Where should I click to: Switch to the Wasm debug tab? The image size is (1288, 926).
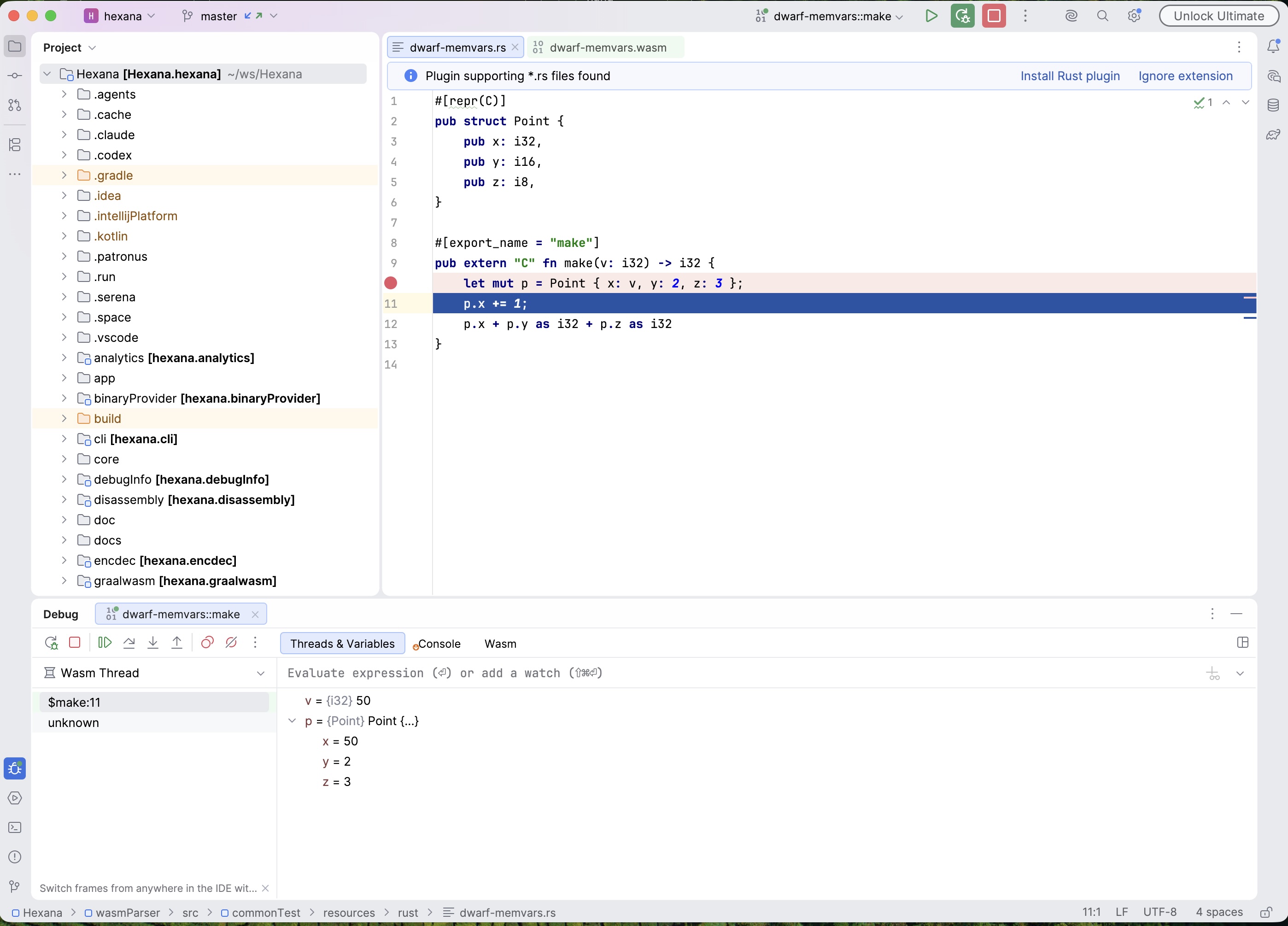coord(500,644)
